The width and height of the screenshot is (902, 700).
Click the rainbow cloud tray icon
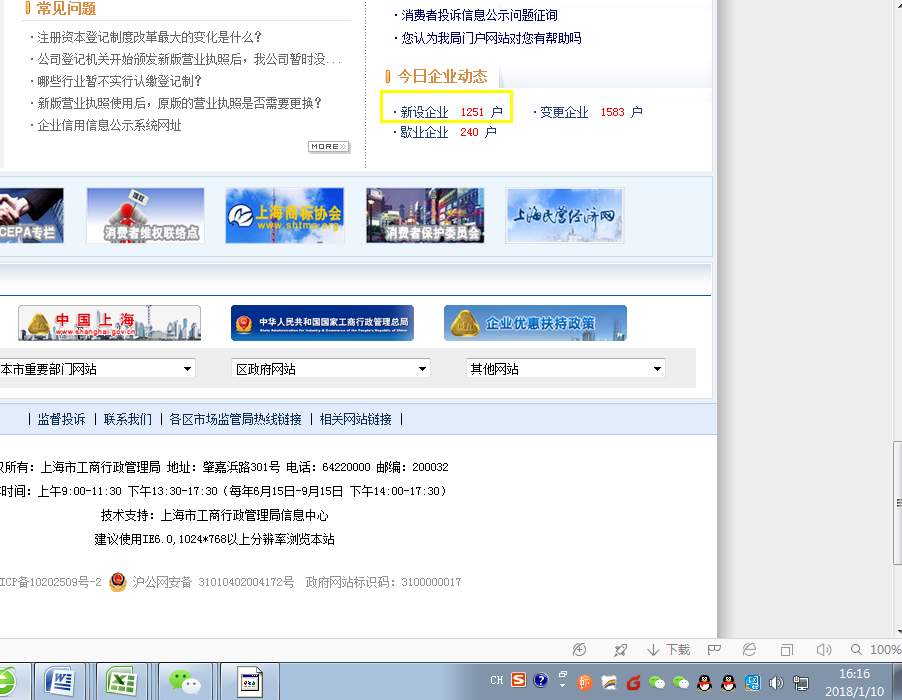click(609, 683)
